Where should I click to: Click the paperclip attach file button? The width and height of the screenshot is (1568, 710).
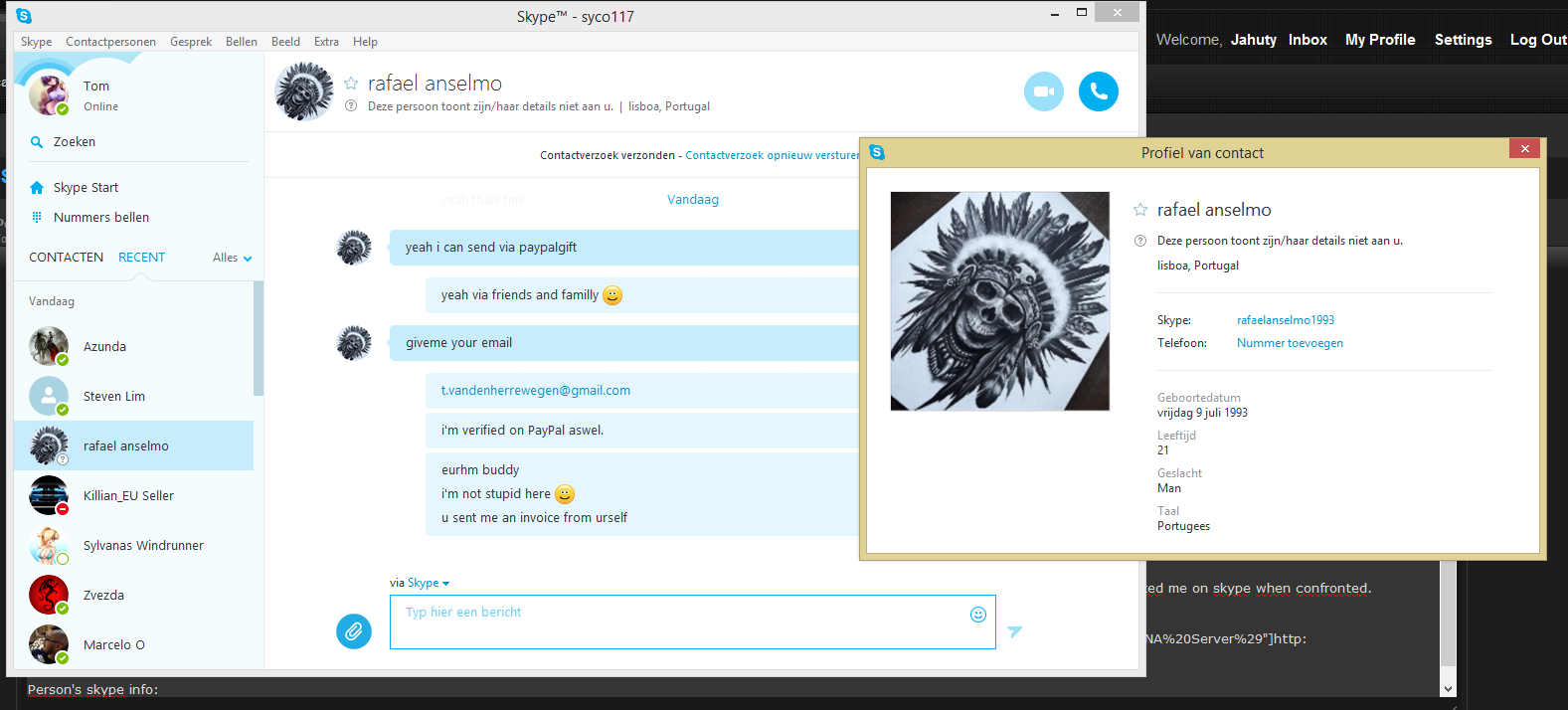(x=354, y=630)
